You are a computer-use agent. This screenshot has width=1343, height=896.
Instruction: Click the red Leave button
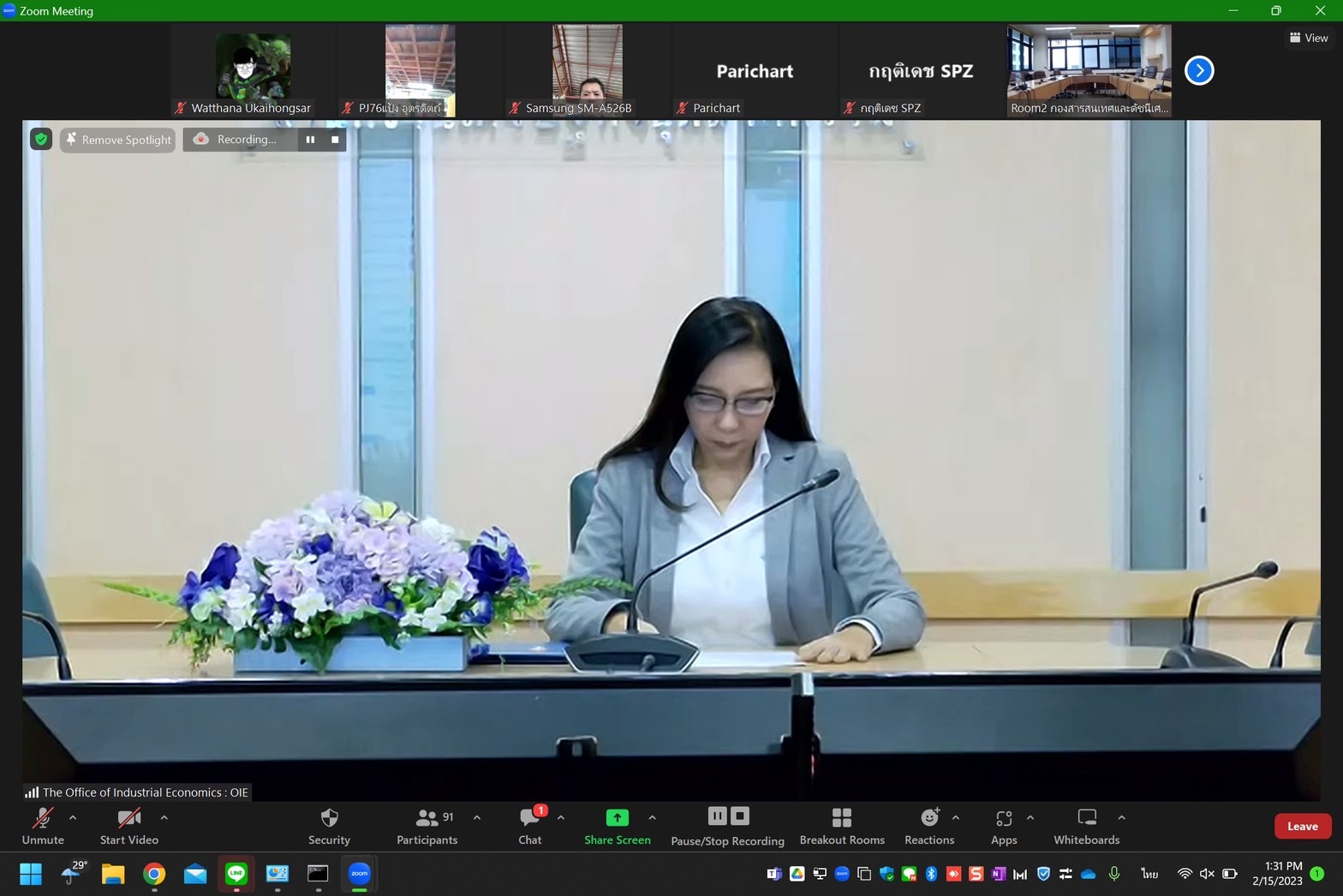1302,826
